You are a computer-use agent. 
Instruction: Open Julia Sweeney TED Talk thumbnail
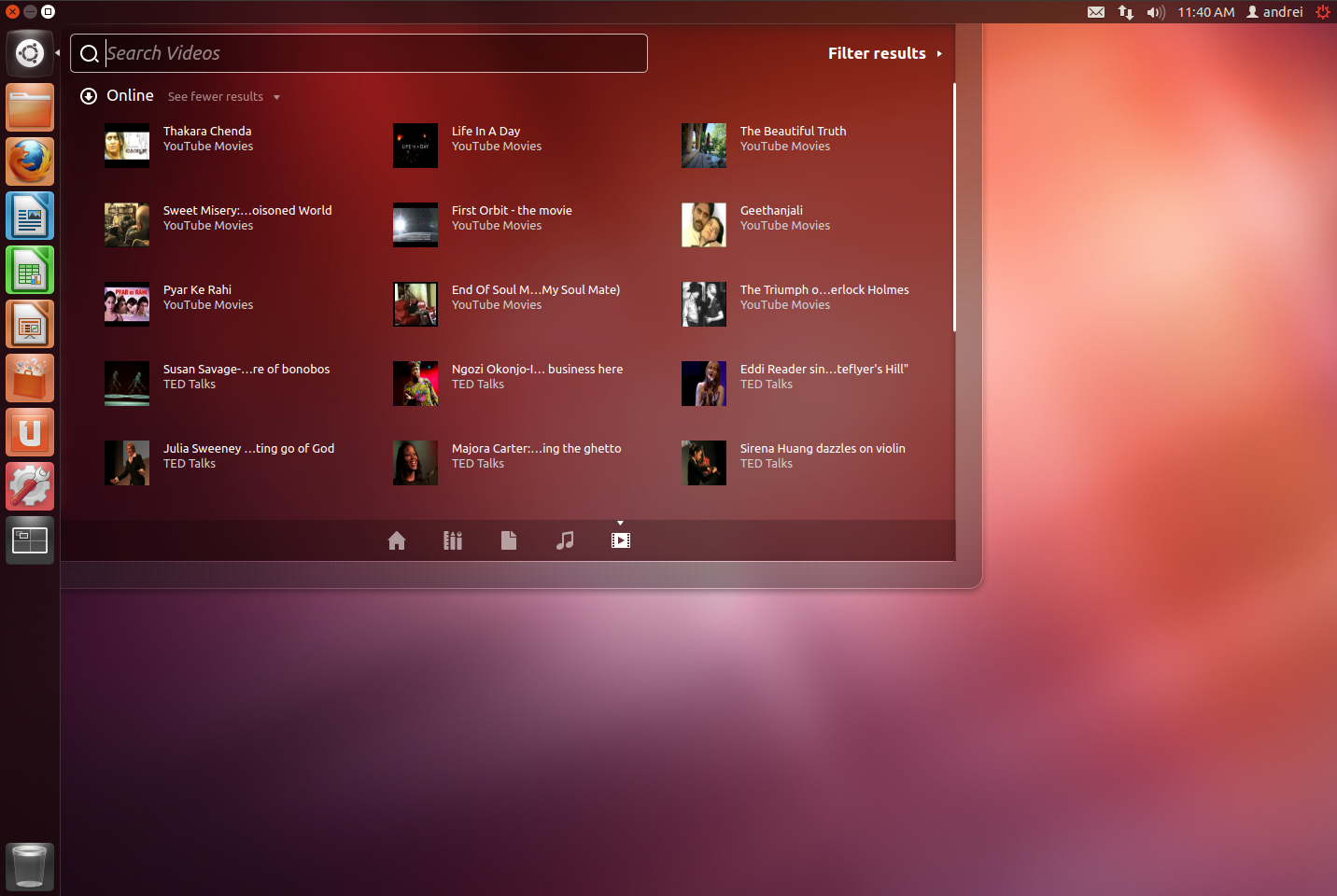tap(127, 463)
